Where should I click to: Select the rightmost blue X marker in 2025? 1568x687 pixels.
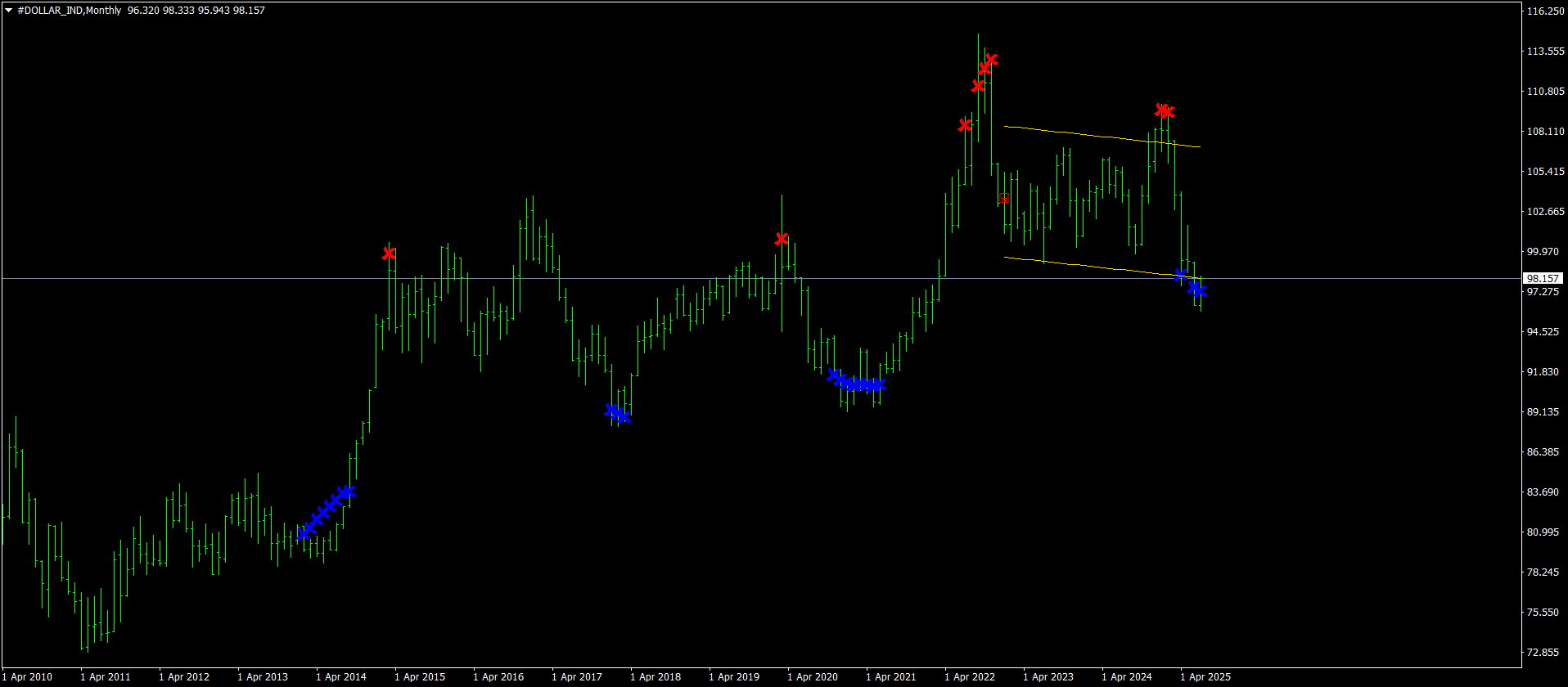pyautogui.click(x=1199, y=290)
